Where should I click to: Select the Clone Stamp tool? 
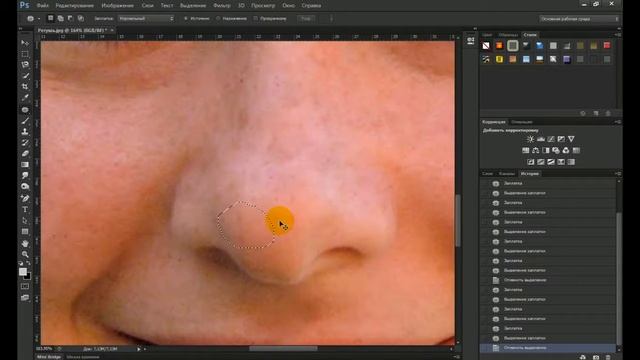click(25, 131)
